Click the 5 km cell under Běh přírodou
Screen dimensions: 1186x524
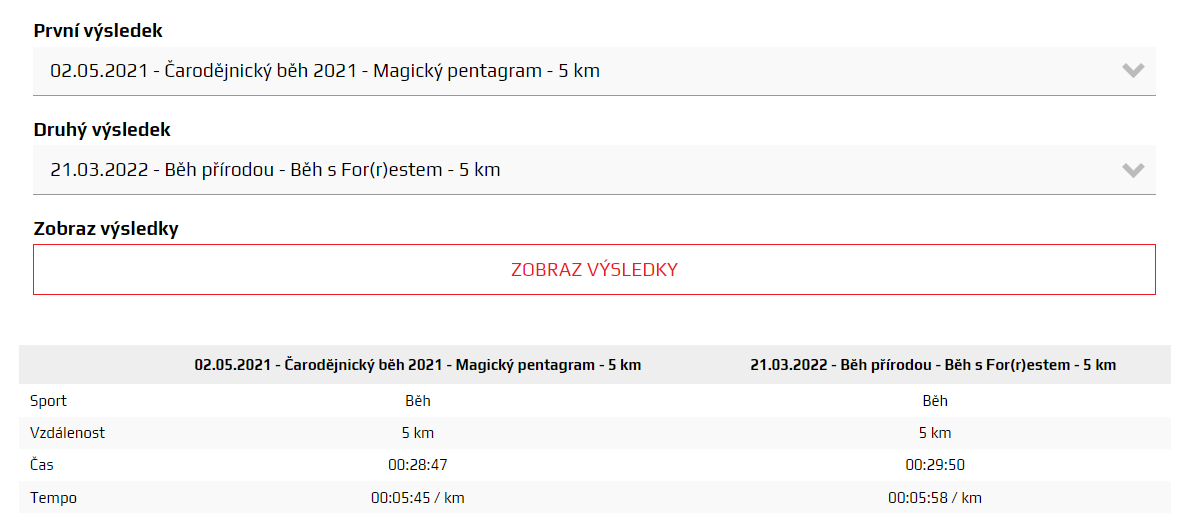coord(935,433)
